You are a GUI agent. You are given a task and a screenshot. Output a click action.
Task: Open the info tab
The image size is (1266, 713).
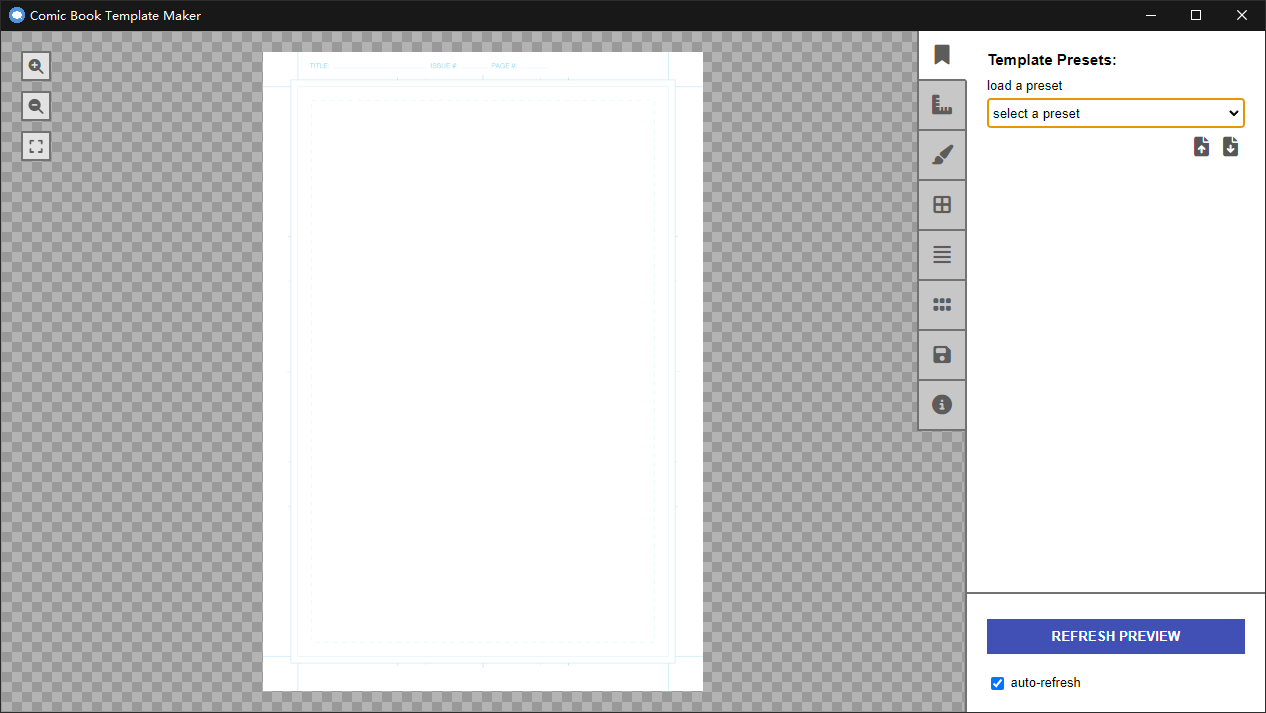click(942, 405)
